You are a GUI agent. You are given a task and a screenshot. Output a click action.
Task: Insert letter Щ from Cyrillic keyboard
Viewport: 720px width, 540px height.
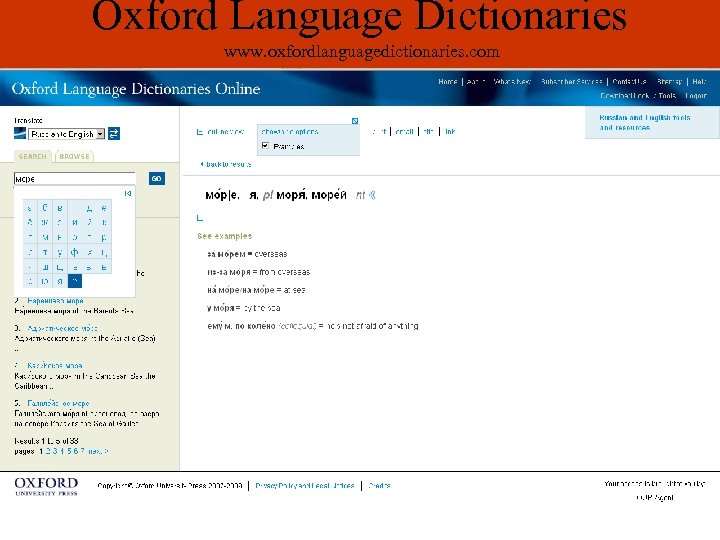[x=60, y=266]
